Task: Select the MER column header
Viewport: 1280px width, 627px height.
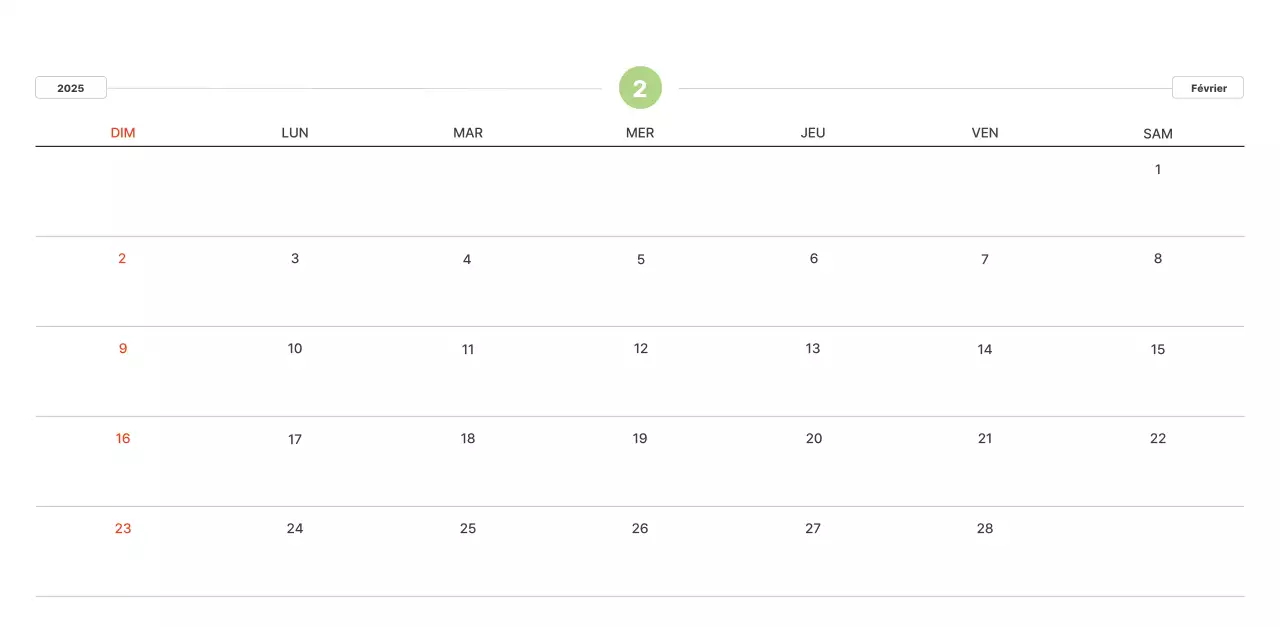Action: pyautogui.click(x=640, y=133)
